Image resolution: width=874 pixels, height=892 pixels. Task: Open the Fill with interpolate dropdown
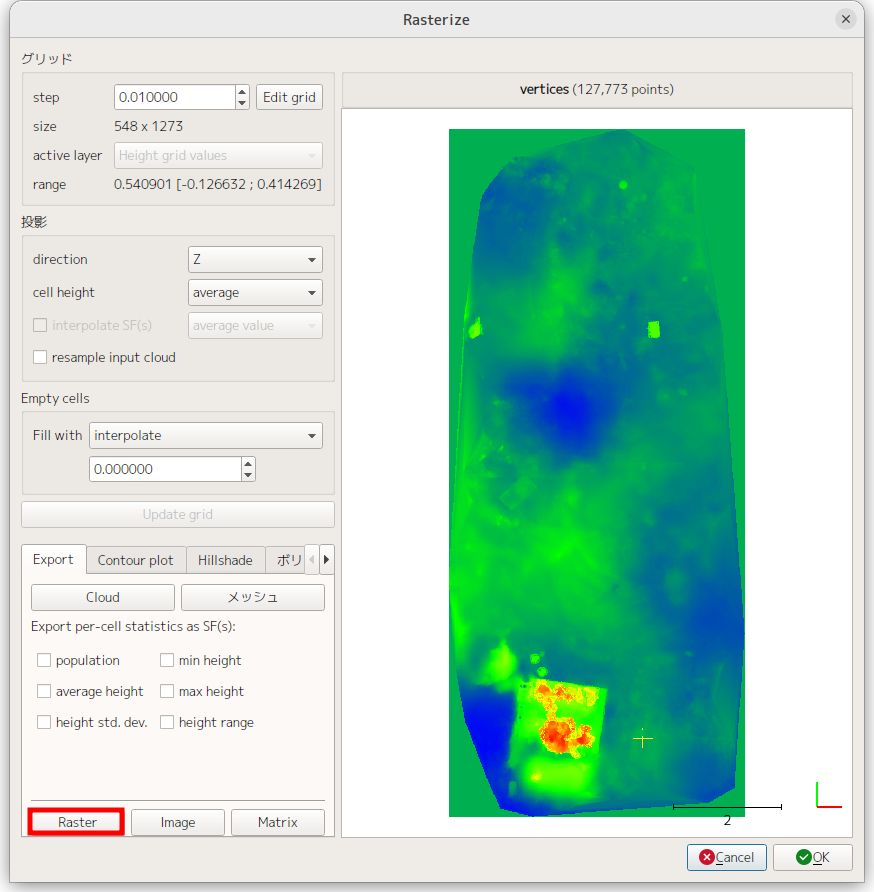[205, 435]
